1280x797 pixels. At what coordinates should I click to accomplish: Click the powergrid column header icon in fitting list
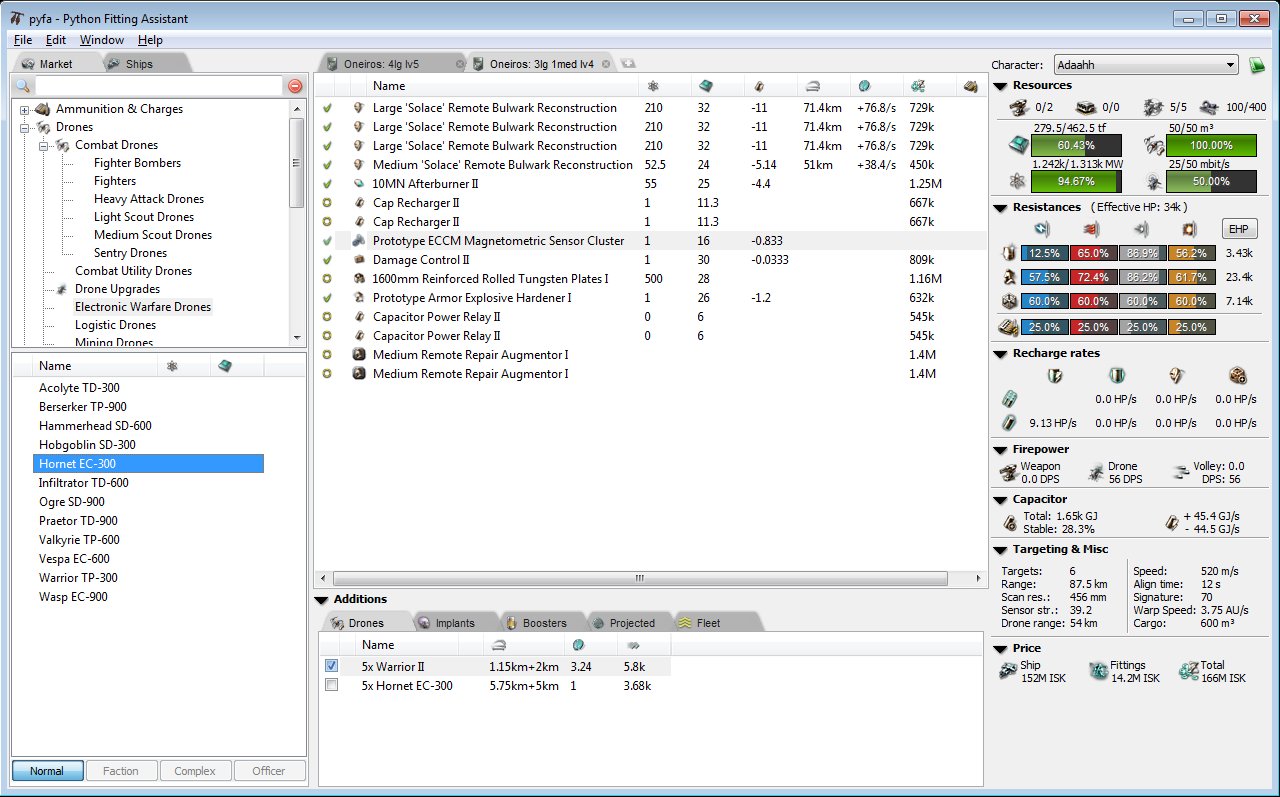(653, 86)
